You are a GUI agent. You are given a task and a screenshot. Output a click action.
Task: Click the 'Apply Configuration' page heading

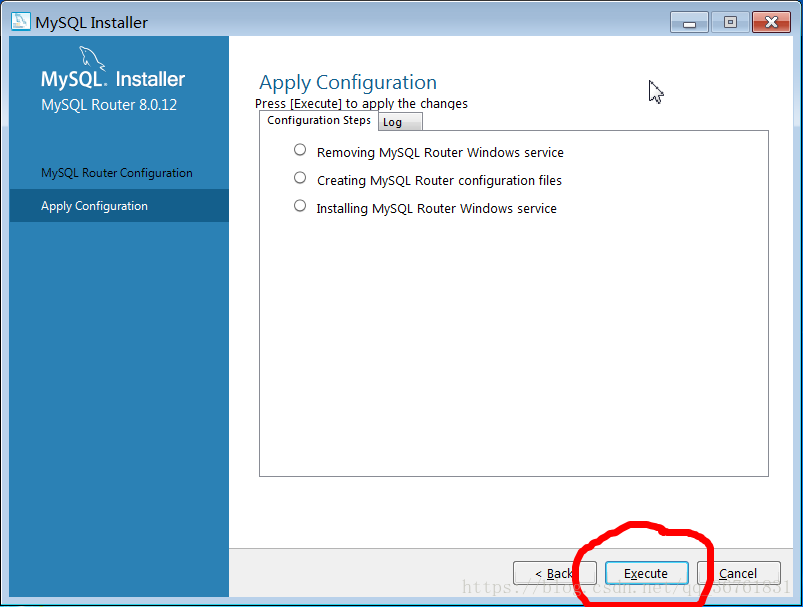pyautogui.click(x=348, y=83)
